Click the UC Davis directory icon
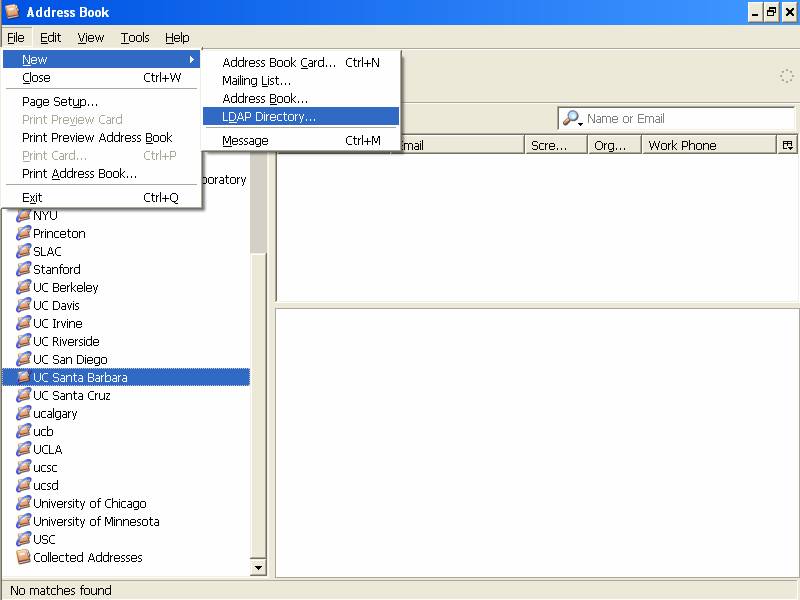This screenshot has height=600, width=800. 23,305
